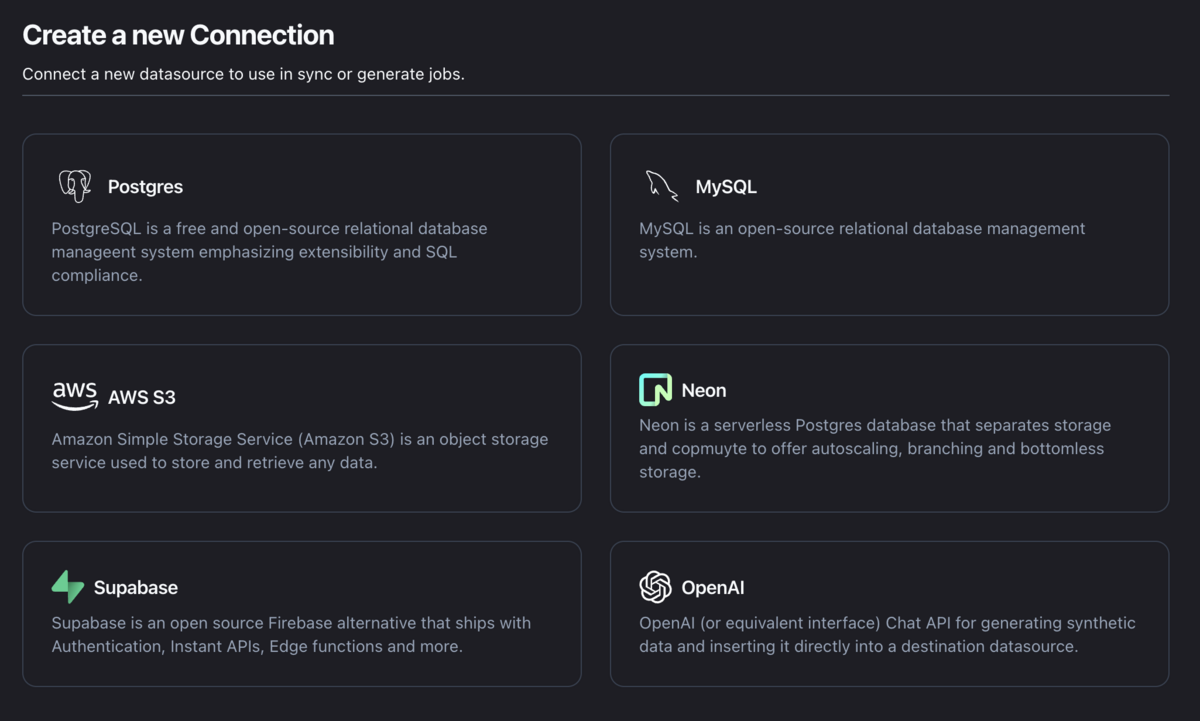Choose the AWS S3 title
The image size is (1200, 721).
[x=142, y=397]
